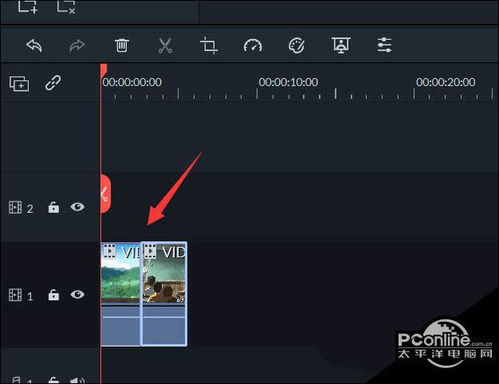
Task: Click the red scissors on the playhead
Action: click(x=105, y=194)
